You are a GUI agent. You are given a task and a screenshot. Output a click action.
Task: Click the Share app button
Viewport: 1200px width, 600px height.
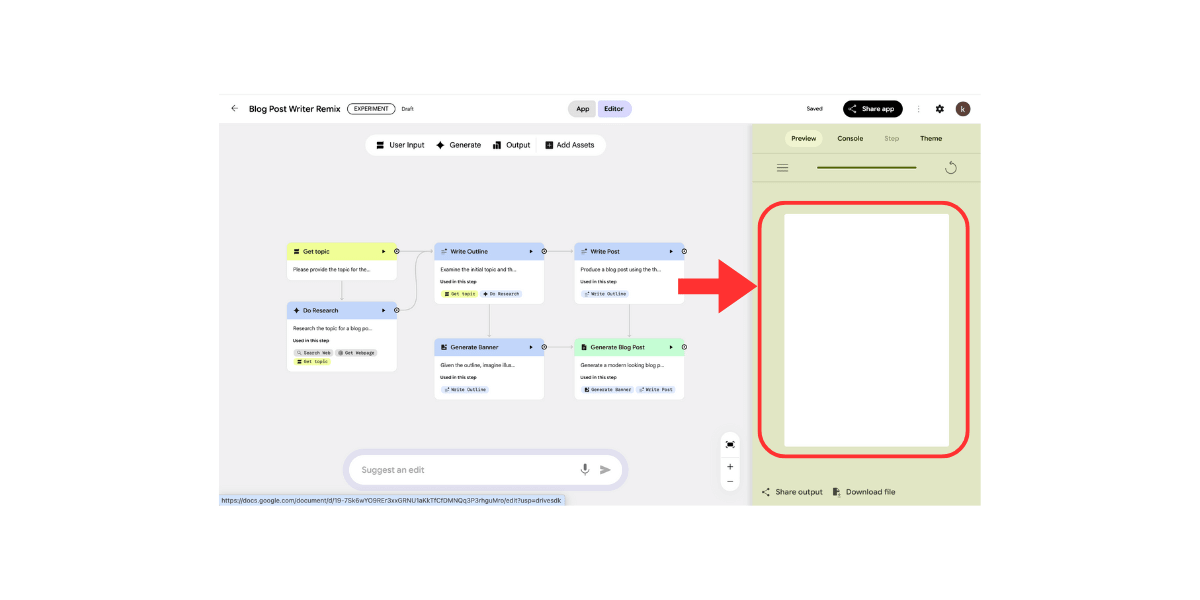873,109
